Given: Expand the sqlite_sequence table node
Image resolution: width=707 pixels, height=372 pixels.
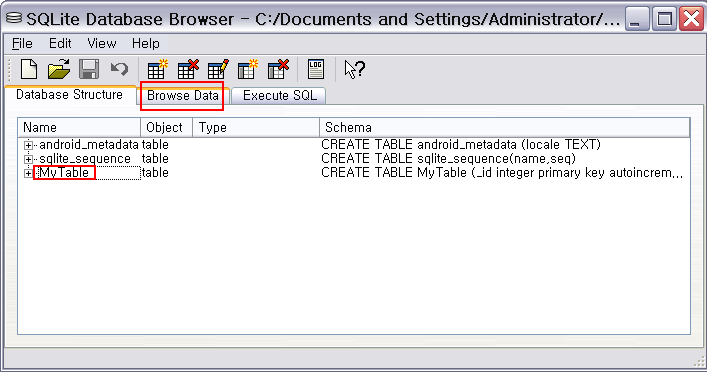Looking at the screenshot, I should coord(28,159).
